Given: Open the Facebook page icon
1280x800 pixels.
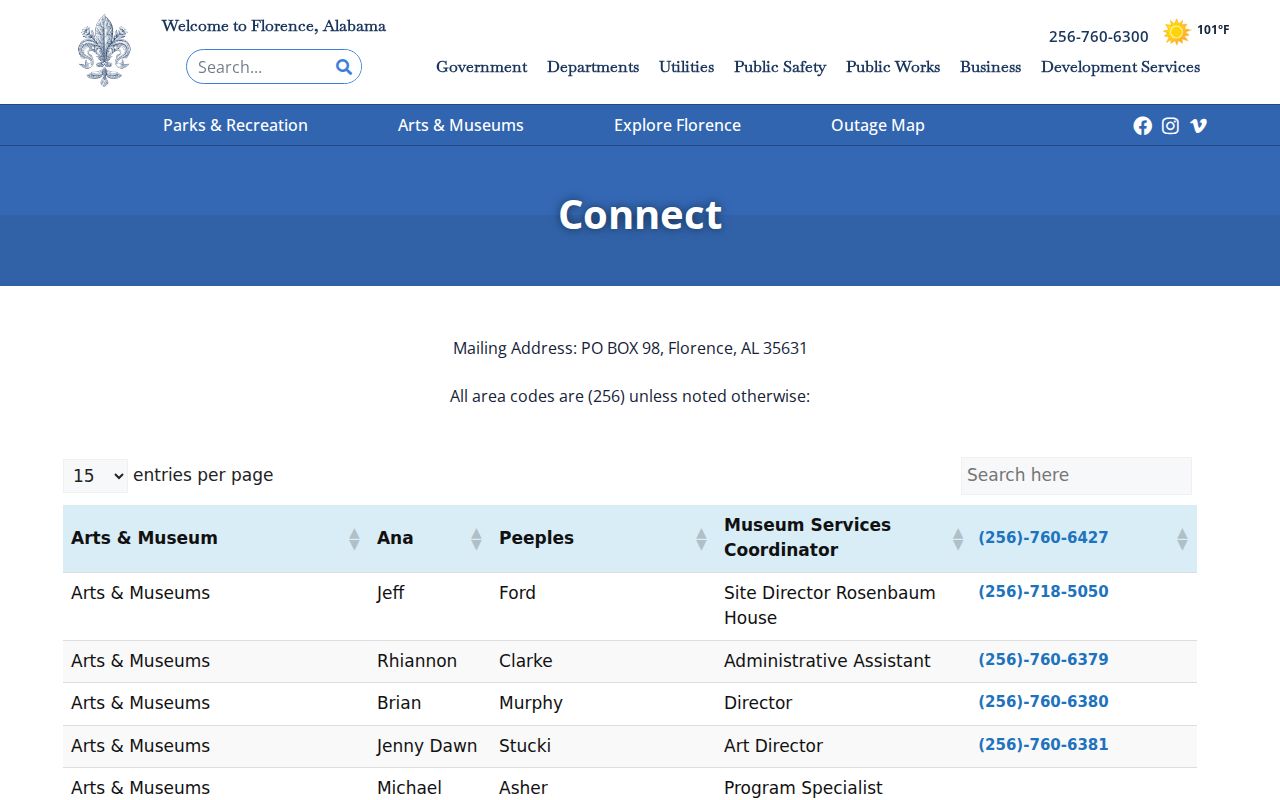Looking at the screenshot, I should (x=1143, y=125).
